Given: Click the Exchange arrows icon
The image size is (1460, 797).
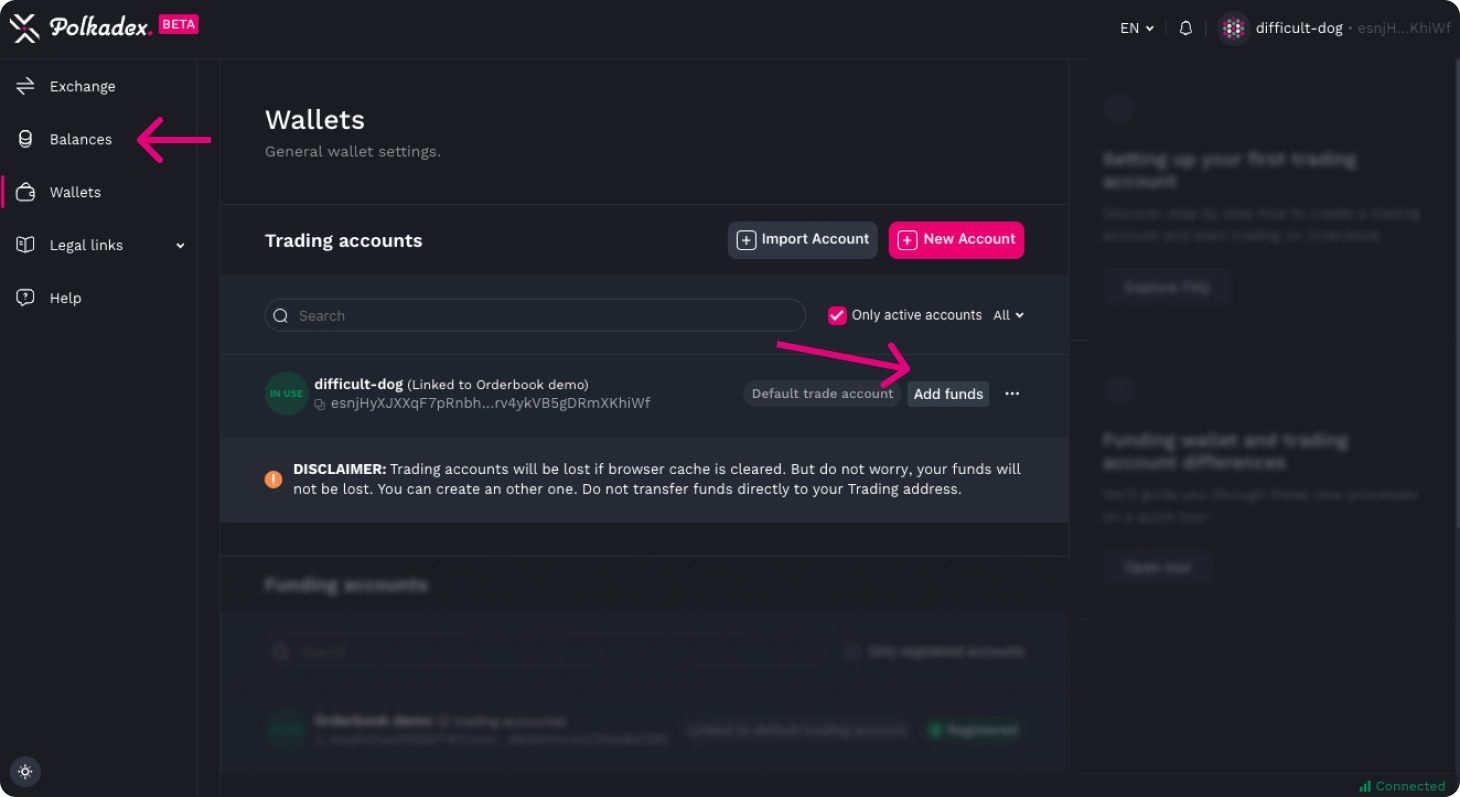Looking at the screenshot, I should [x=25, y=87].
